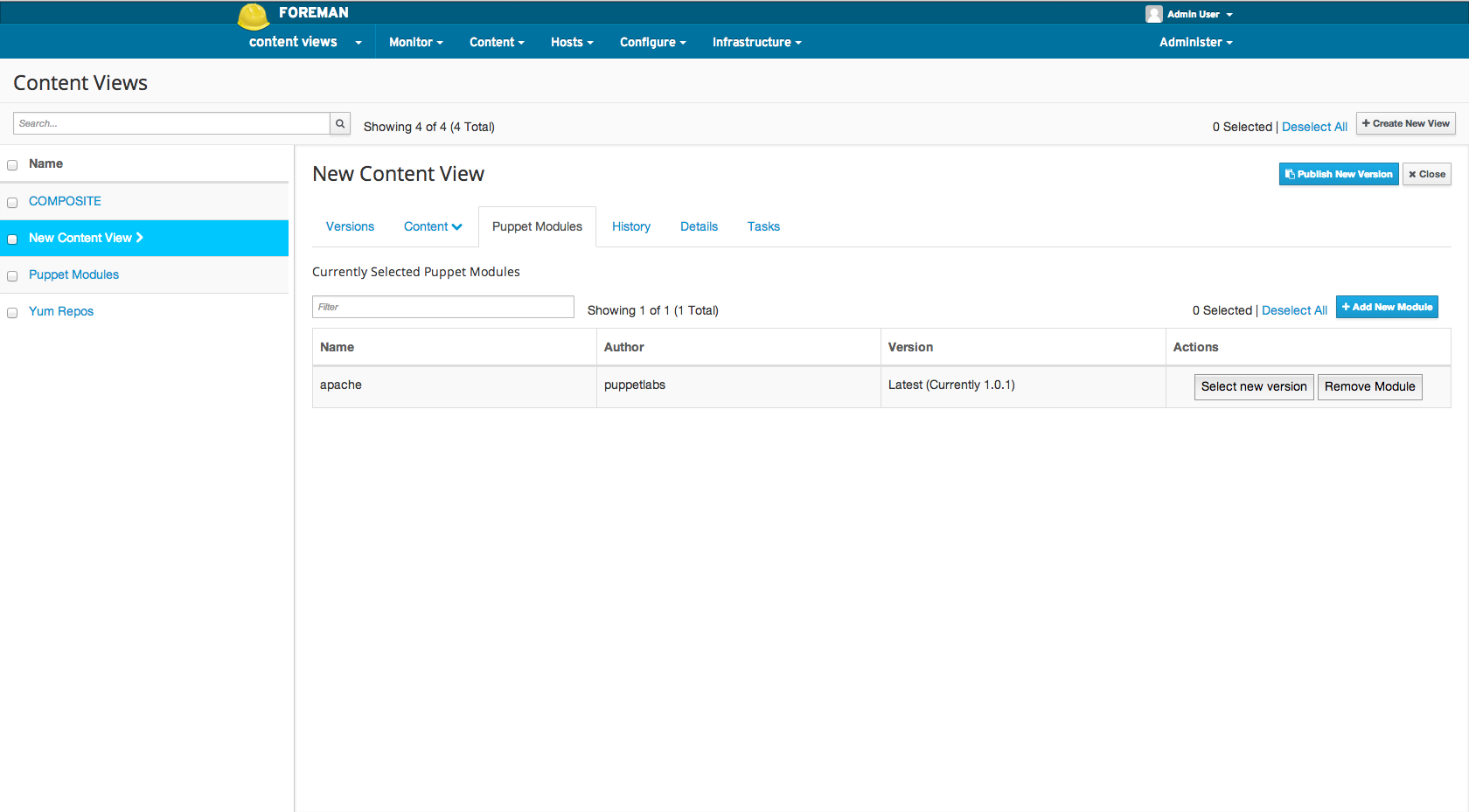Open the Puppet Modules content view link
Image resolution: width=1469 pixels, height=812 pixels.
[73, 274]
